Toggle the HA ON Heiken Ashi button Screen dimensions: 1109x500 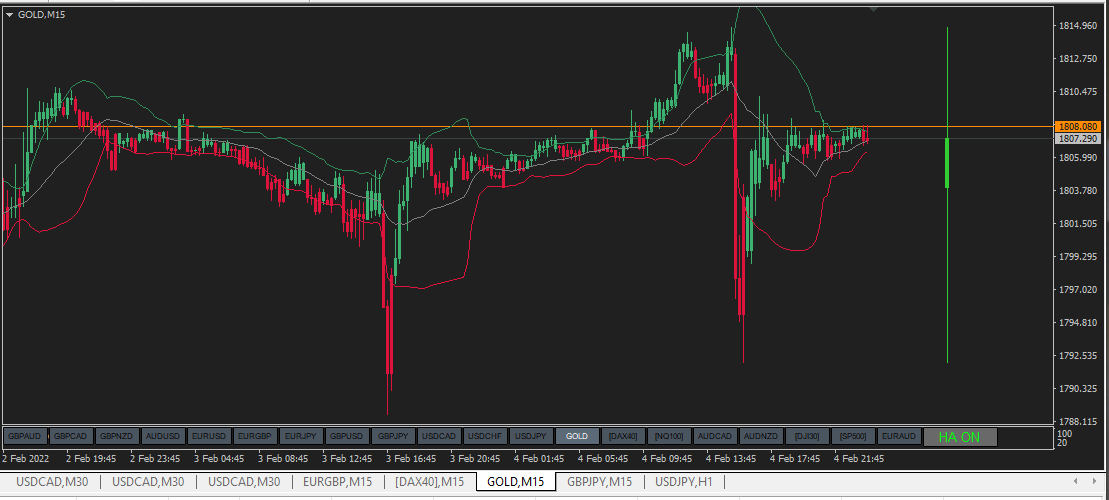(x=960, y=437)
